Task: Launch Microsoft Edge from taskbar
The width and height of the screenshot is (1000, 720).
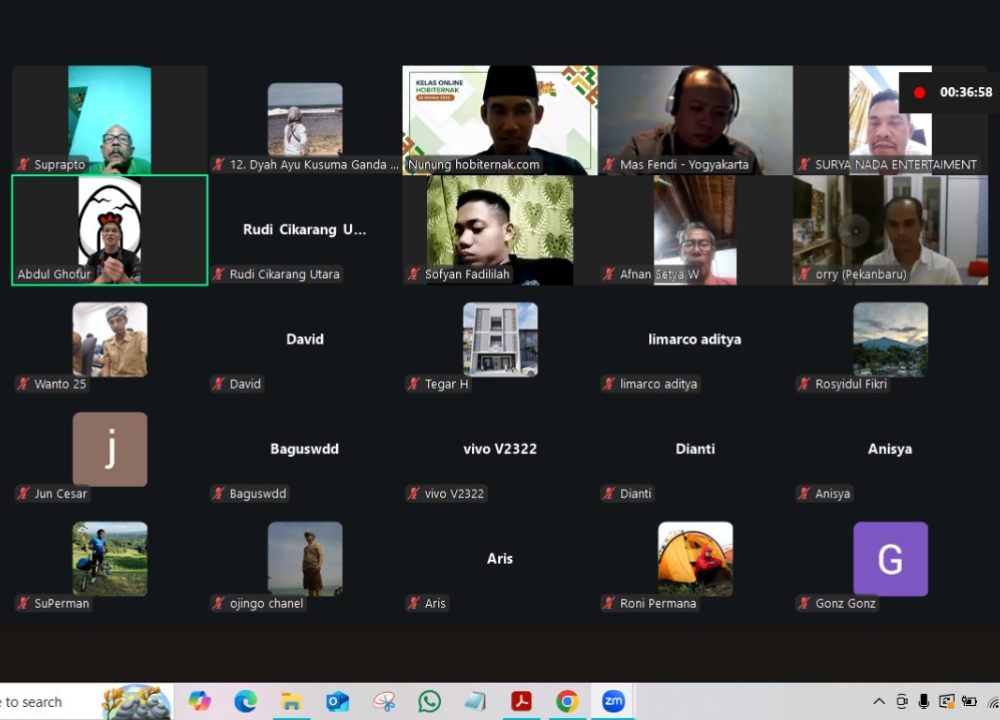Action: click(246, 702)
